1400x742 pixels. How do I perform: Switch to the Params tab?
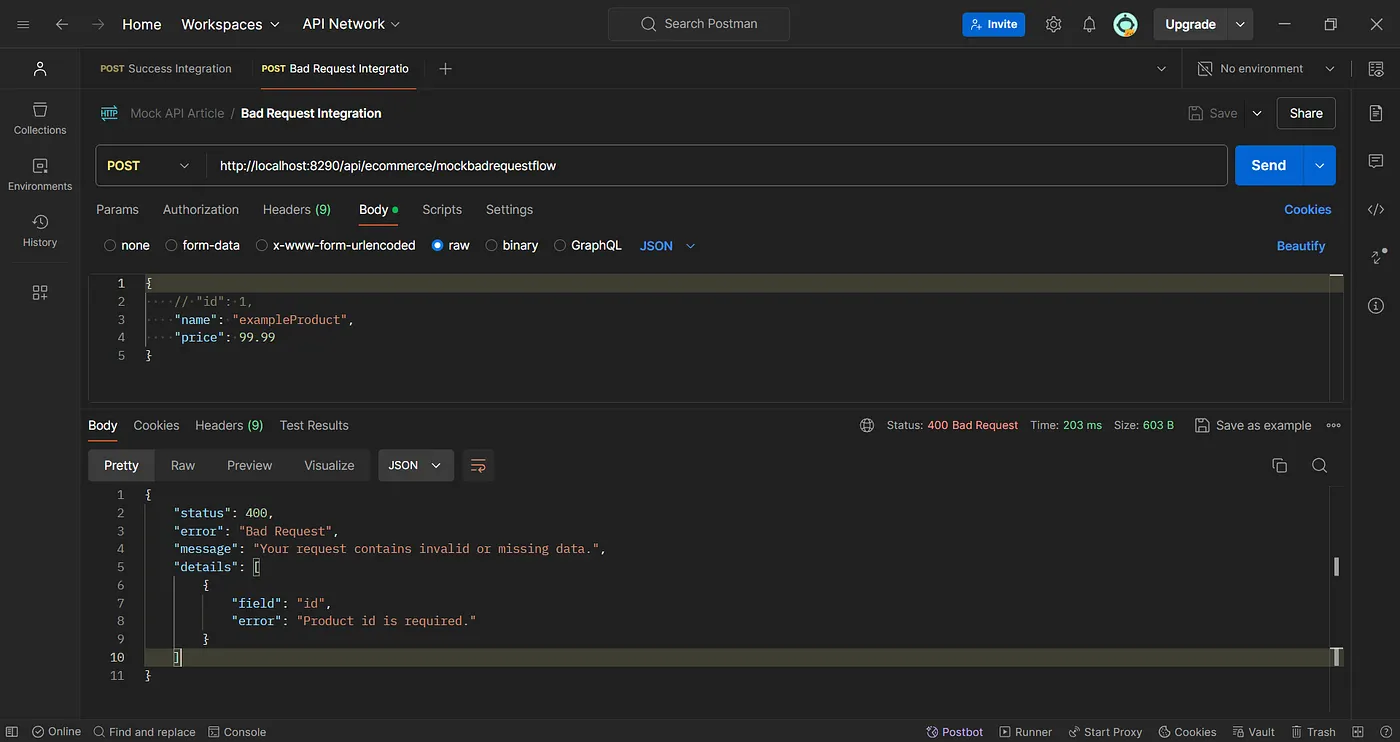click(117, 209)
